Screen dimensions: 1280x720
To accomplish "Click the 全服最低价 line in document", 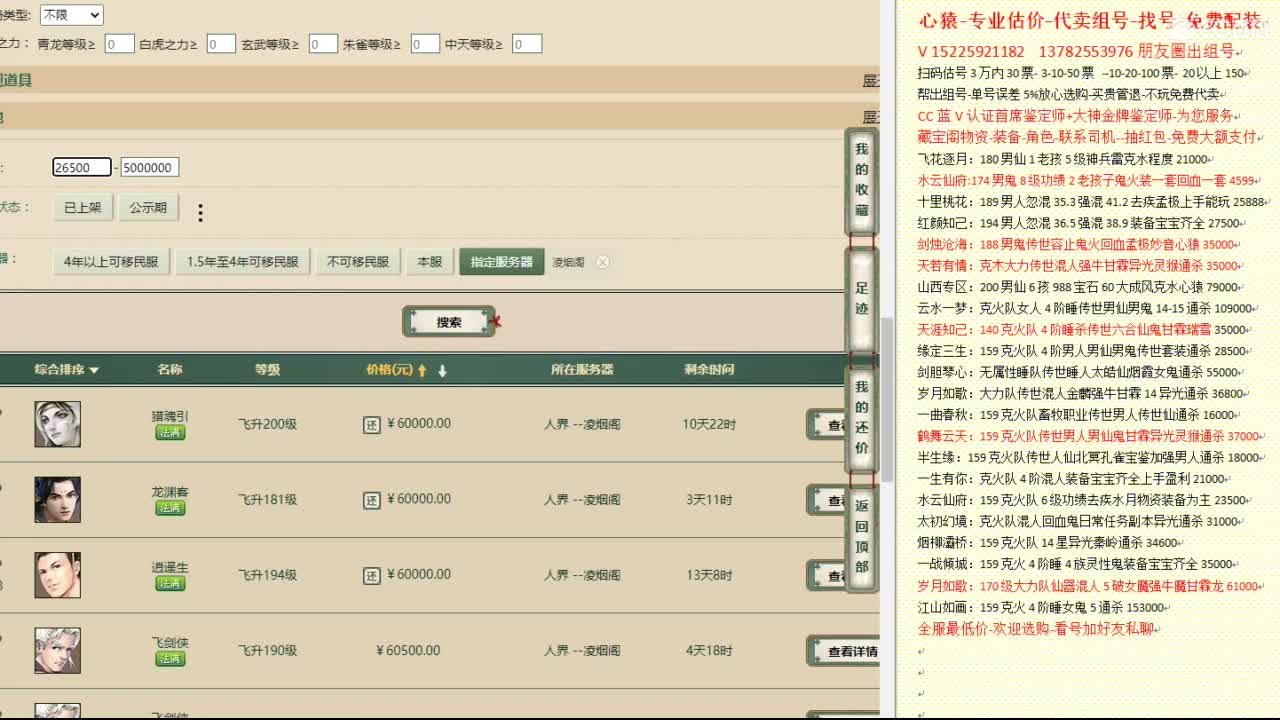I will pos(1039,629).
